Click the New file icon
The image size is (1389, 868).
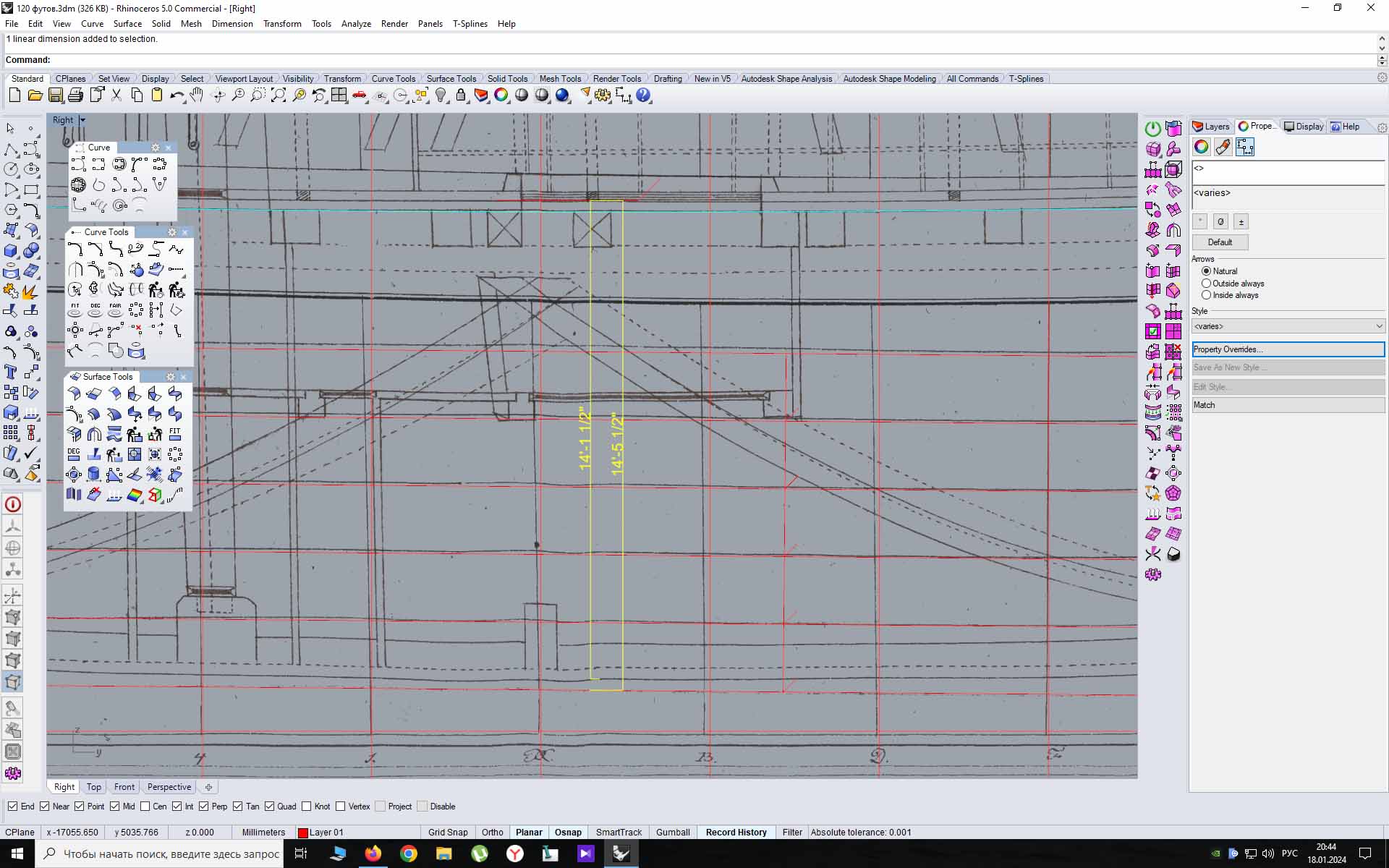click(14, 95)
